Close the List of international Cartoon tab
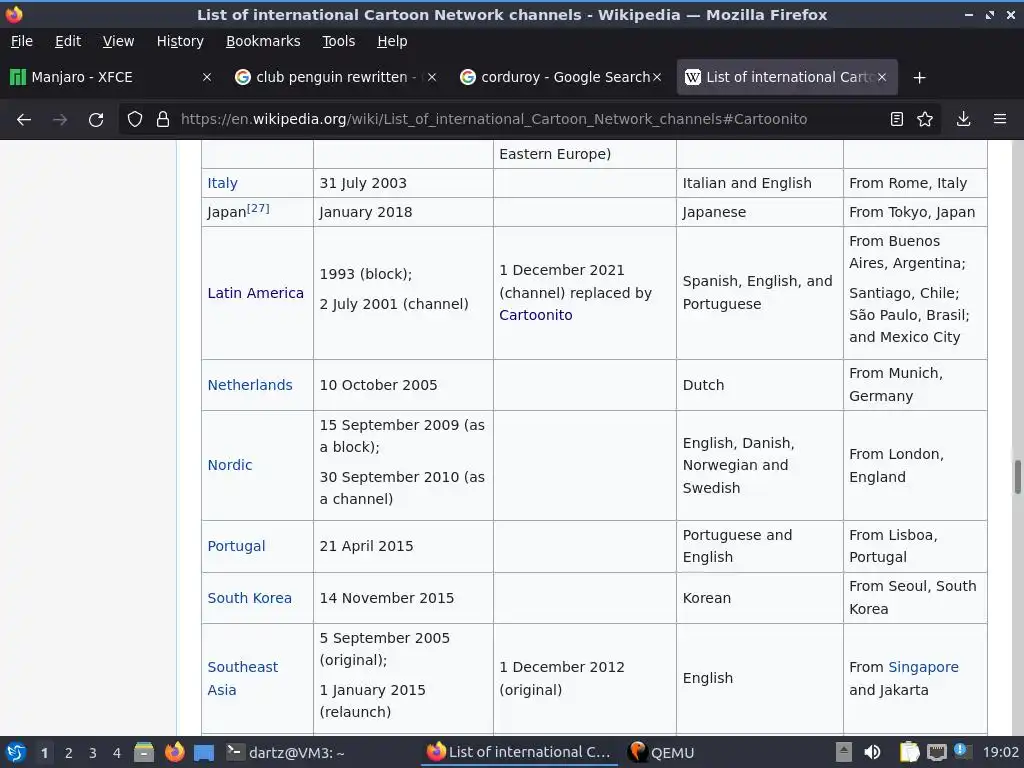The height and width of the screenshot is (768, 1024). 882,78
